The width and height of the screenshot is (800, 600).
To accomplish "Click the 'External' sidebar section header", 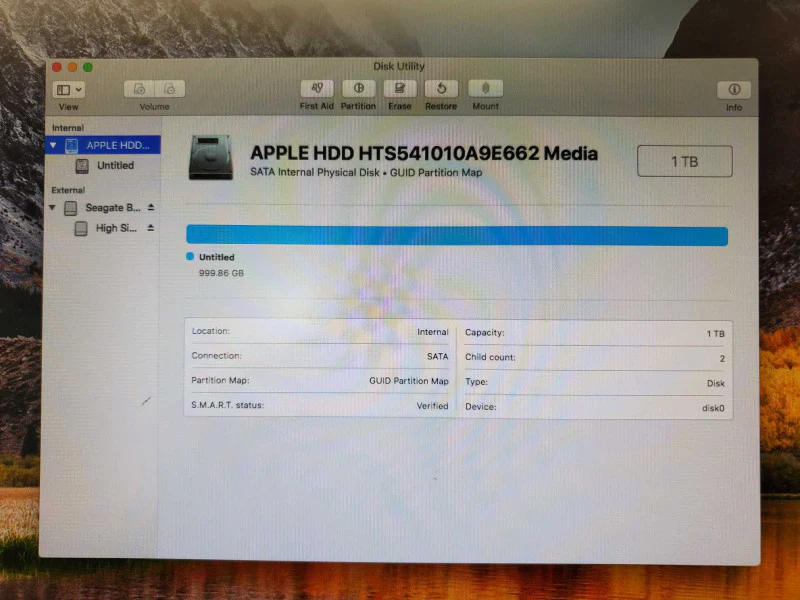I will pyautogui.click(x=68, y=190).
